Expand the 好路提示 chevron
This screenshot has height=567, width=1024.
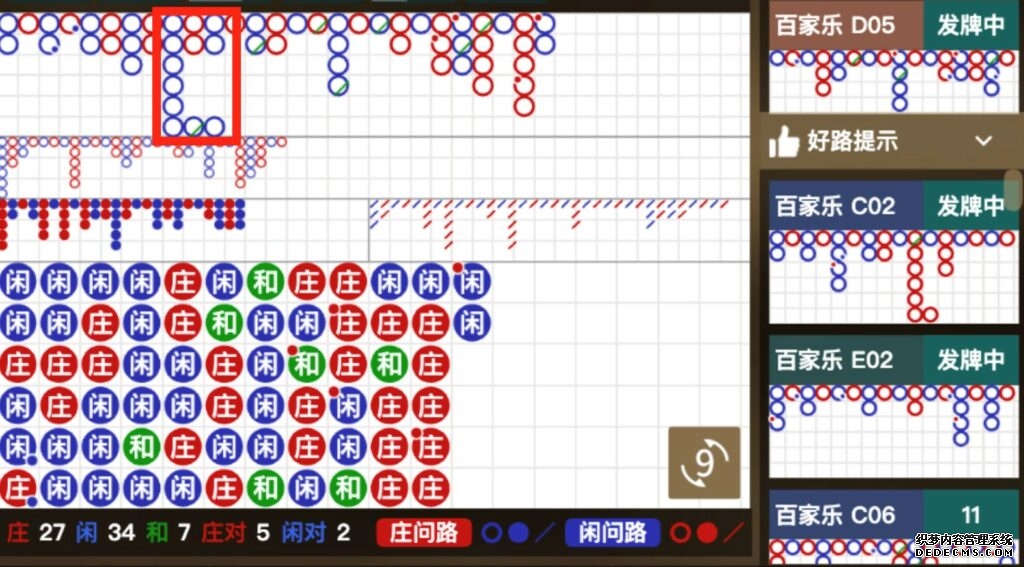(x=984, y=141)
